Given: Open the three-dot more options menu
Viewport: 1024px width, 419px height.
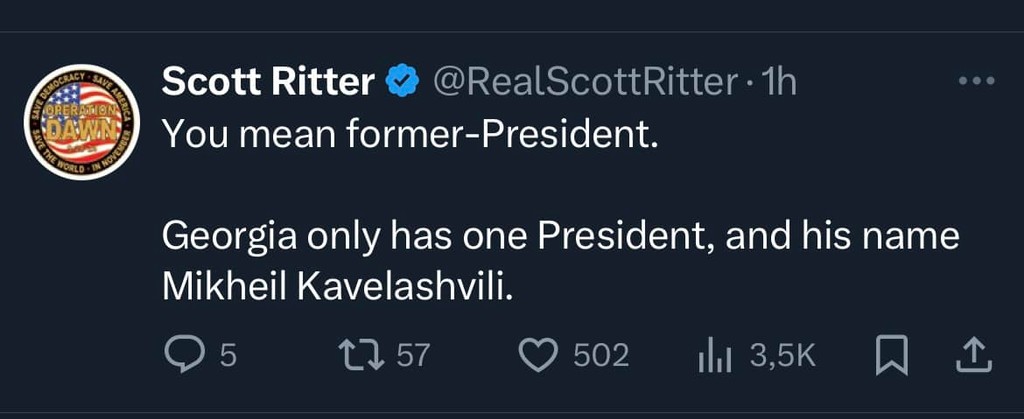Looking at the screenshot, I should click(x=976, y=82).
